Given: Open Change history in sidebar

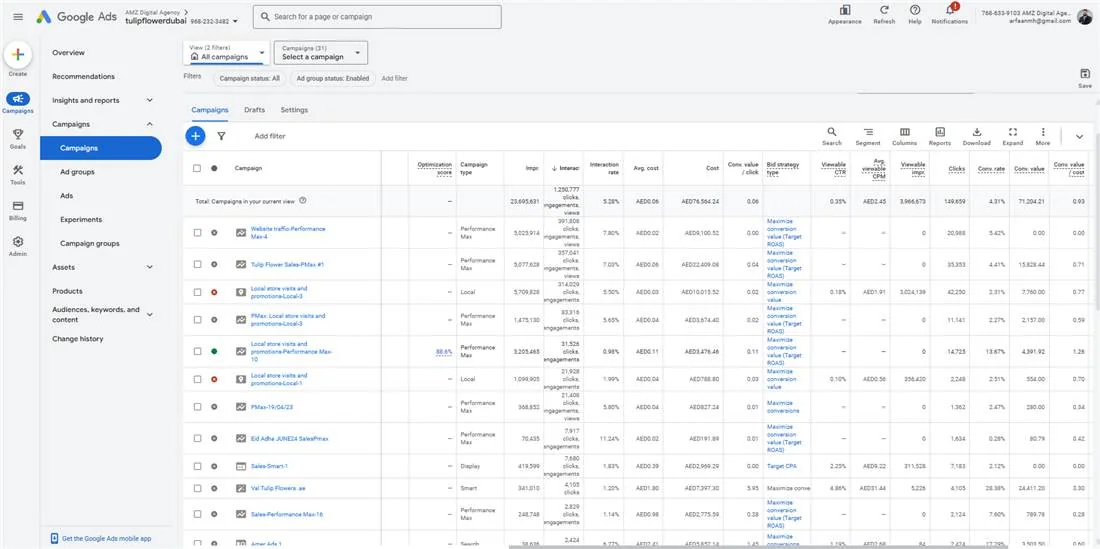Looking at the screenshot, I should pos(78,339).
